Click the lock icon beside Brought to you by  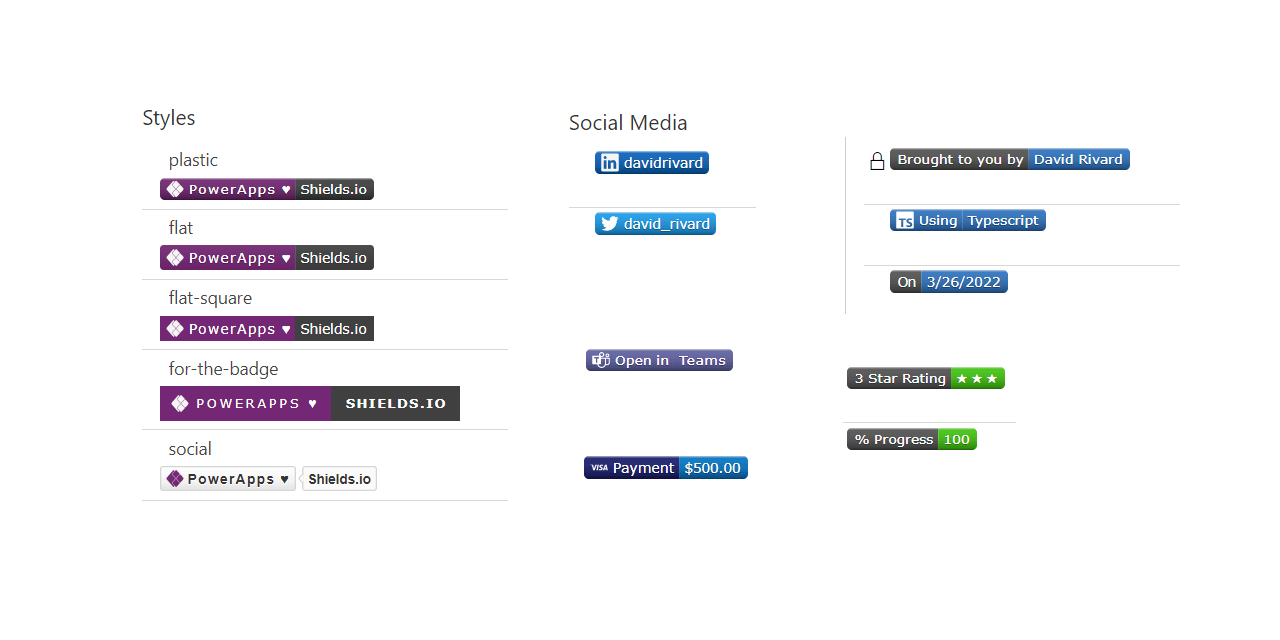[877, 159]
